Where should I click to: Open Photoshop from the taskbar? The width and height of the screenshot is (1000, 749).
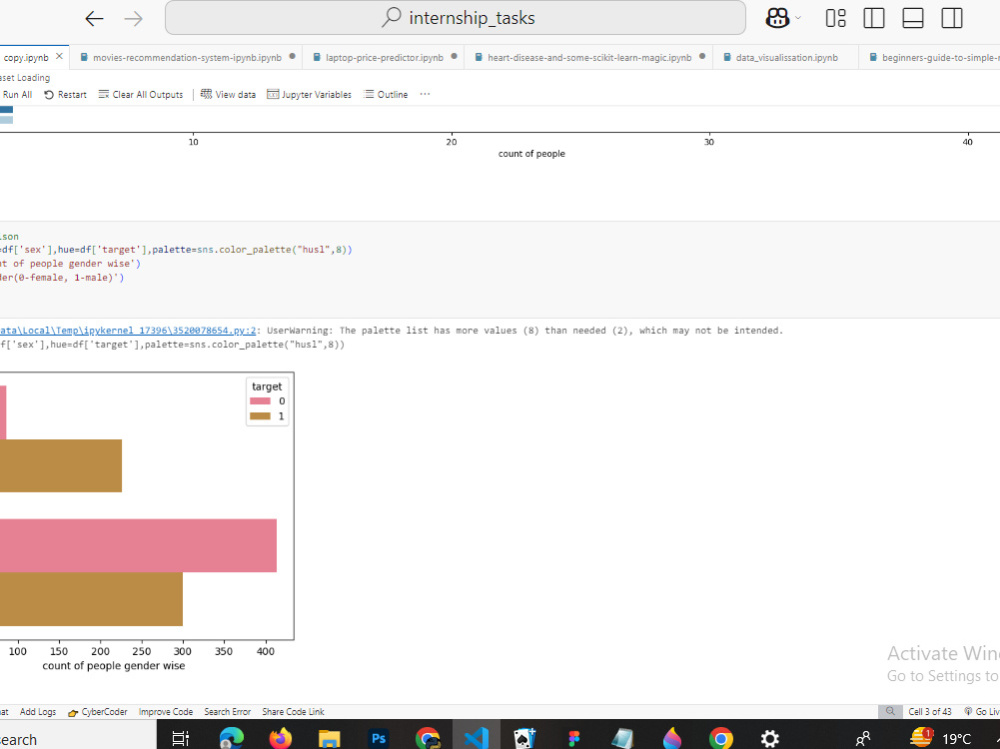(378, 738)
